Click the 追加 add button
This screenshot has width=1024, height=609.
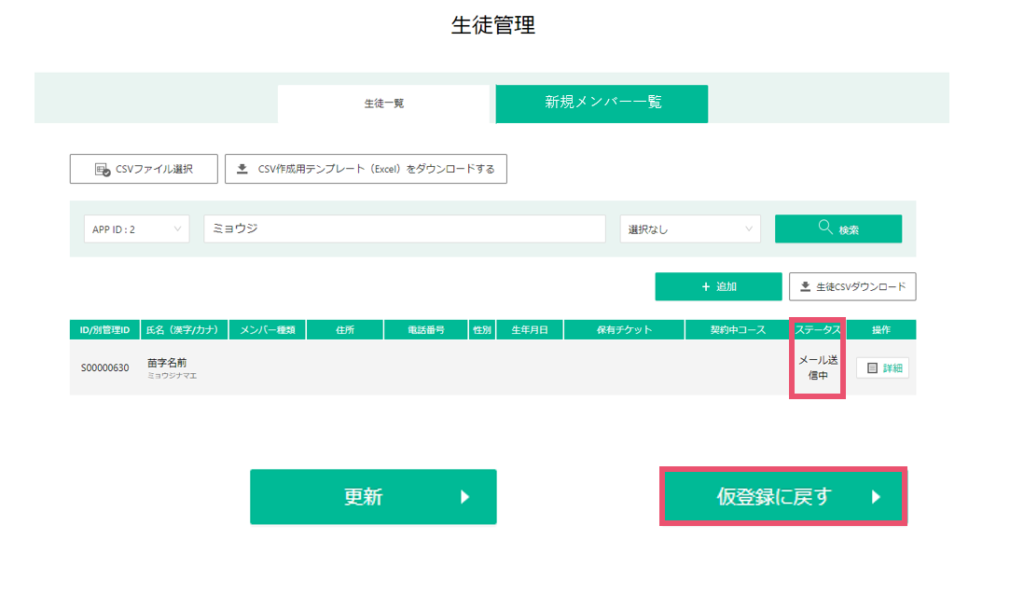tap(718, 287)
